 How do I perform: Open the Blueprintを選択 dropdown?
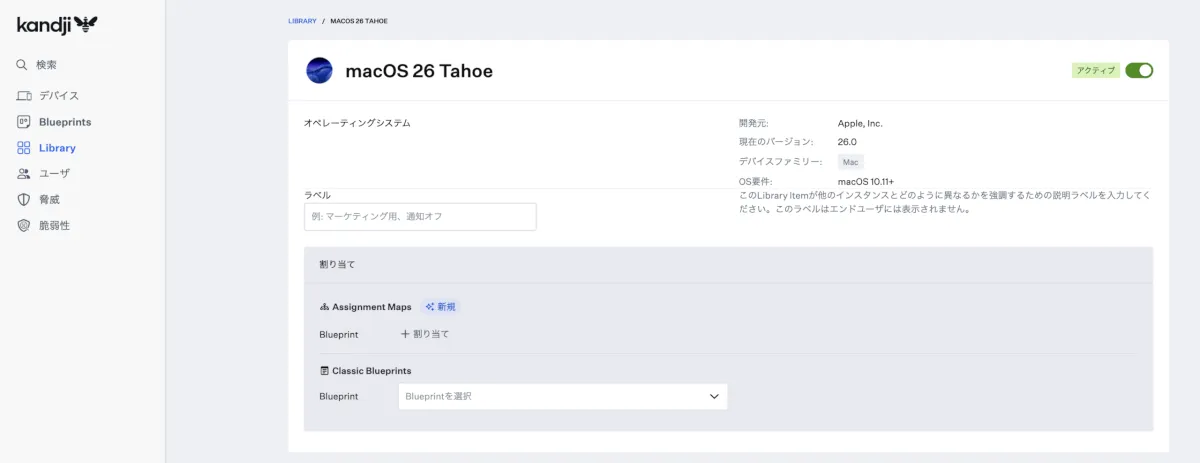coord(562,396)
